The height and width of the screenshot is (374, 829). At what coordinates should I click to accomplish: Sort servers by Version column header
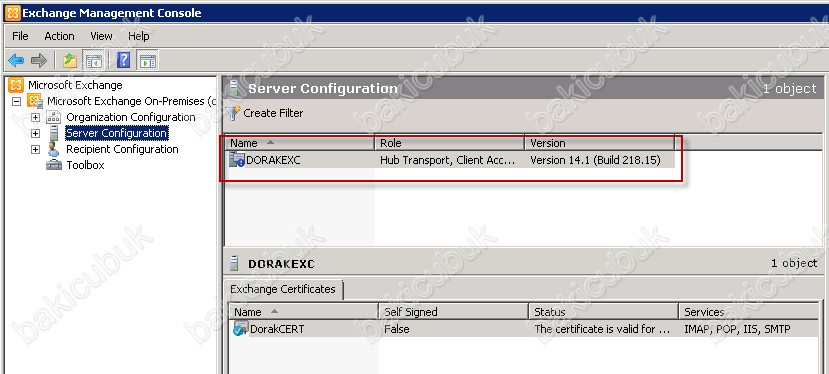click(x=600, y=143)
